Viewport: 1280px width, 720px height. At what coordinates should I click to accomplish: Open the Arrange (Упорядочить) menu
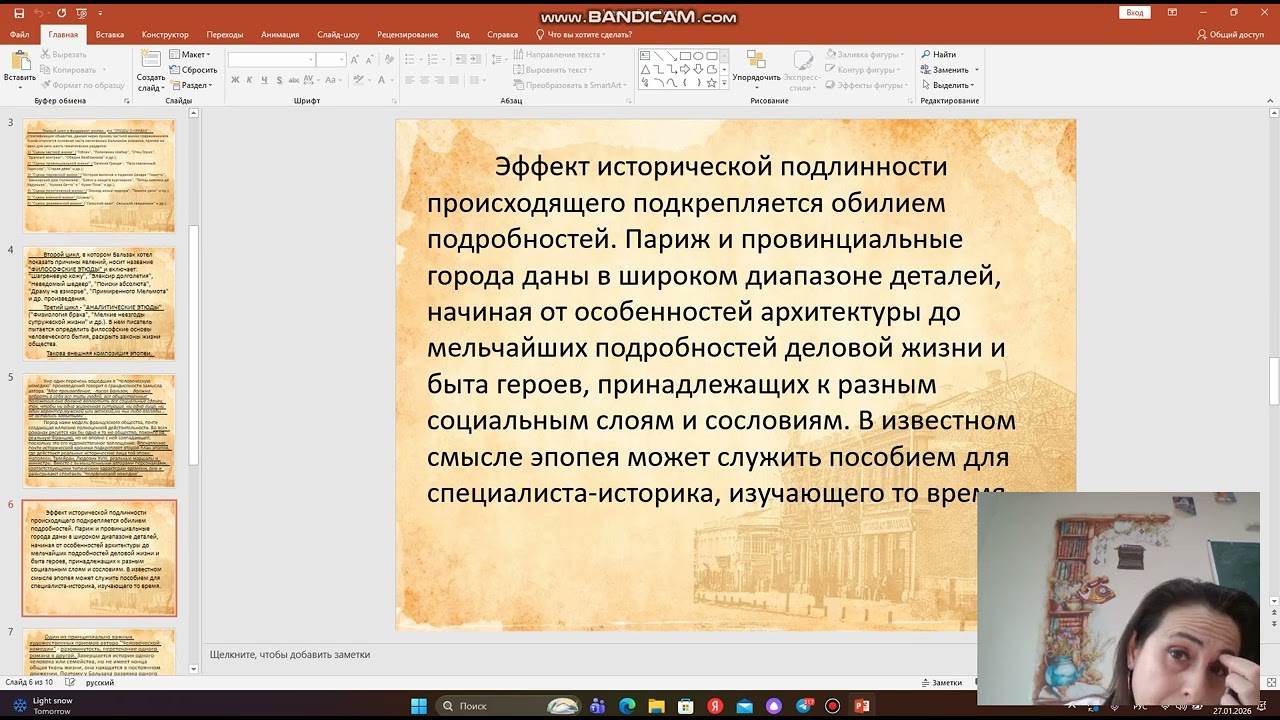click(x=756, y=69)
